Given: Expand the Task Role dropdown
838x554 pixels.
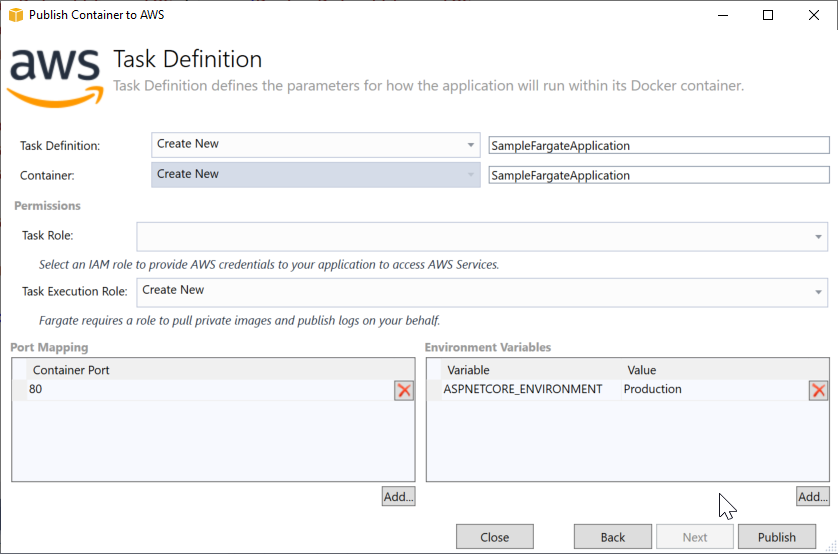Looking at the screenshot, I should tap(482, 237).
